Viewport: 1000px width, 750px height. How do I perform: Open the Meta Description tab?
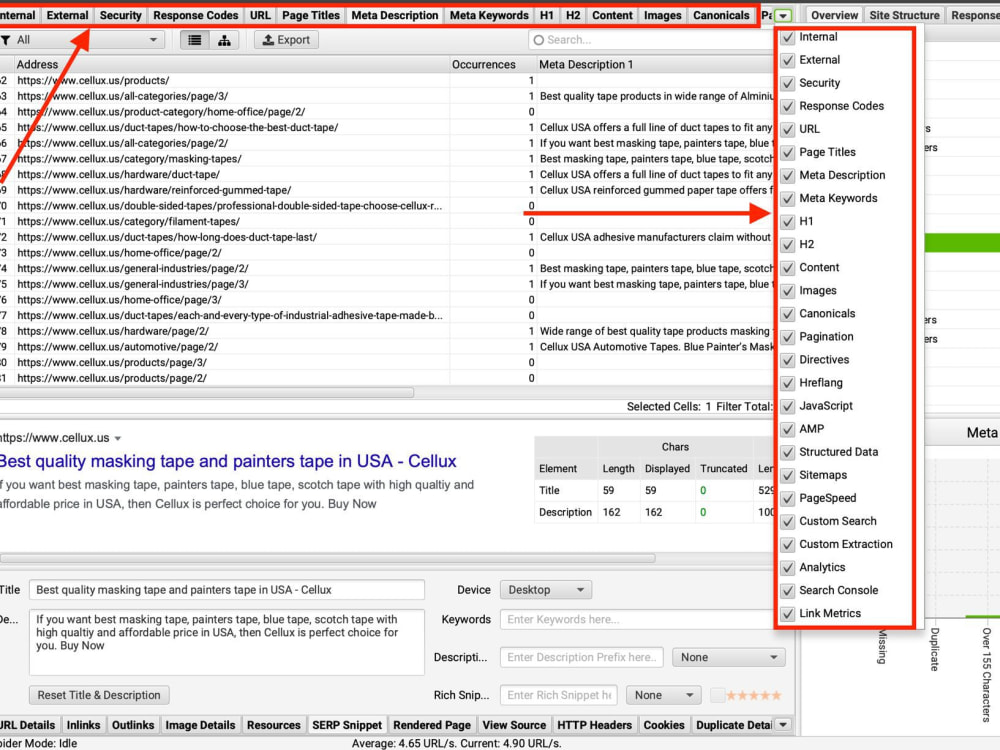(x=395, y=15)
